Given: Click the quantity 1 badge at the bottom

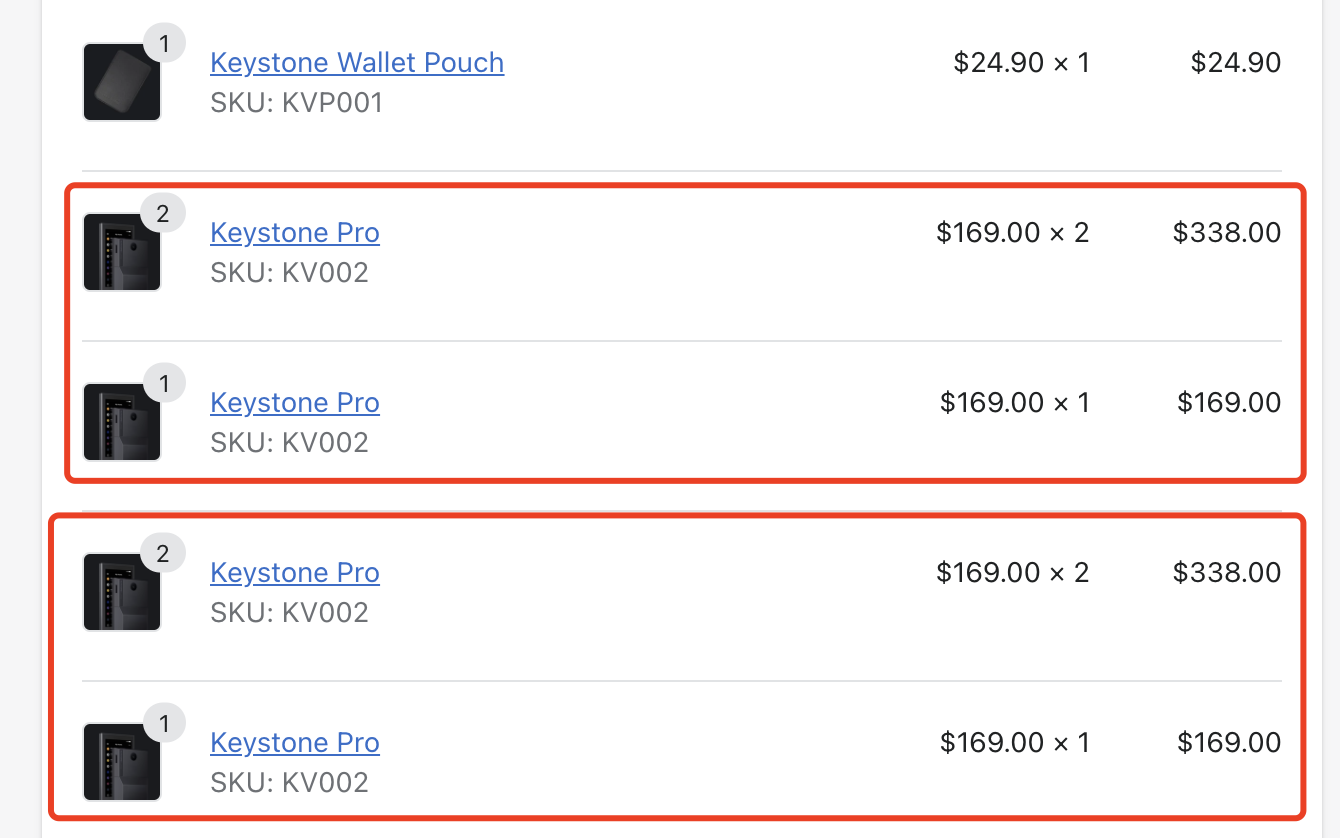Looking at the screenshot, I should [x=163, y=723].
